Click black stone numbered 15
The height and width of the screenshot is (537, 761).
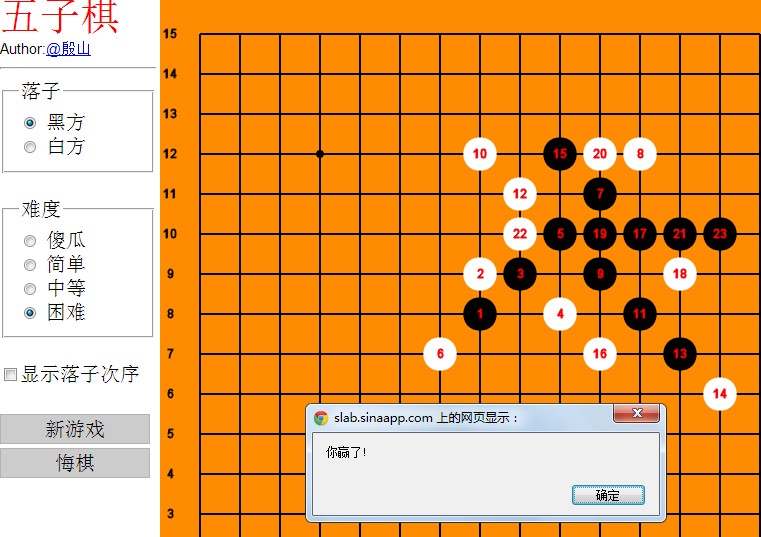click(x=560, y=154)
